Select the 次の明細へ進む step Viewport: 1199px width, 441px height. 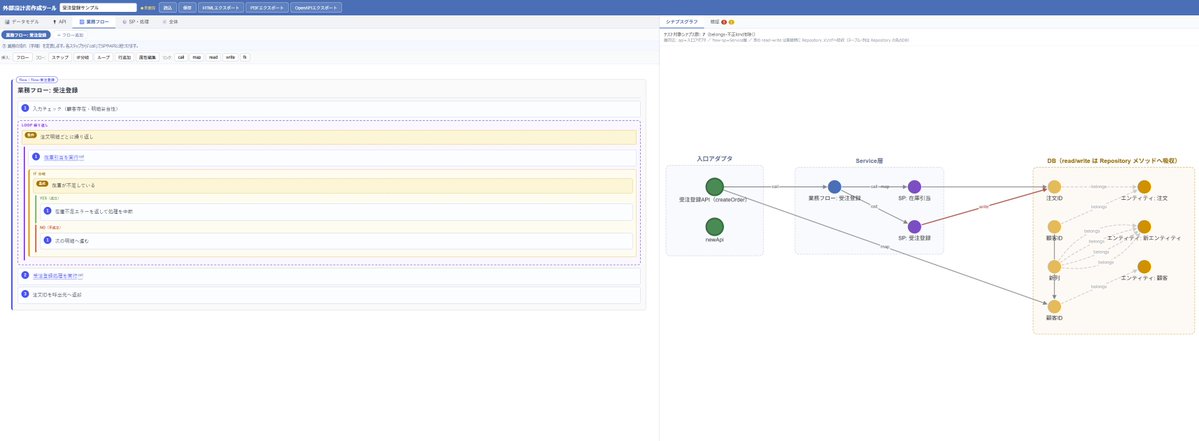click(336, 241)
